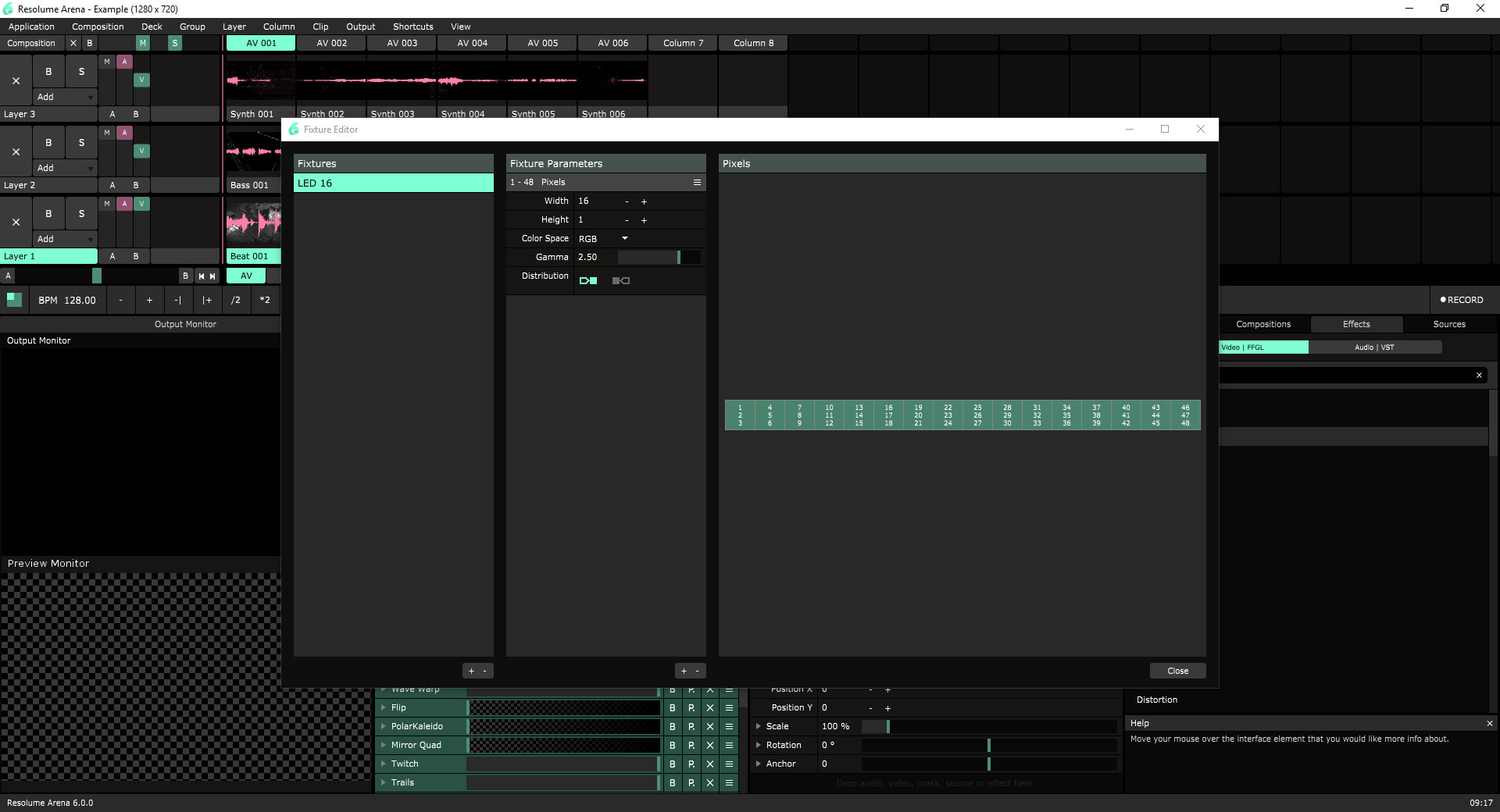Expand the Scale parameter
This screenshot has width=1500, height=812.
pyautogui.click(x=759, y=727)
